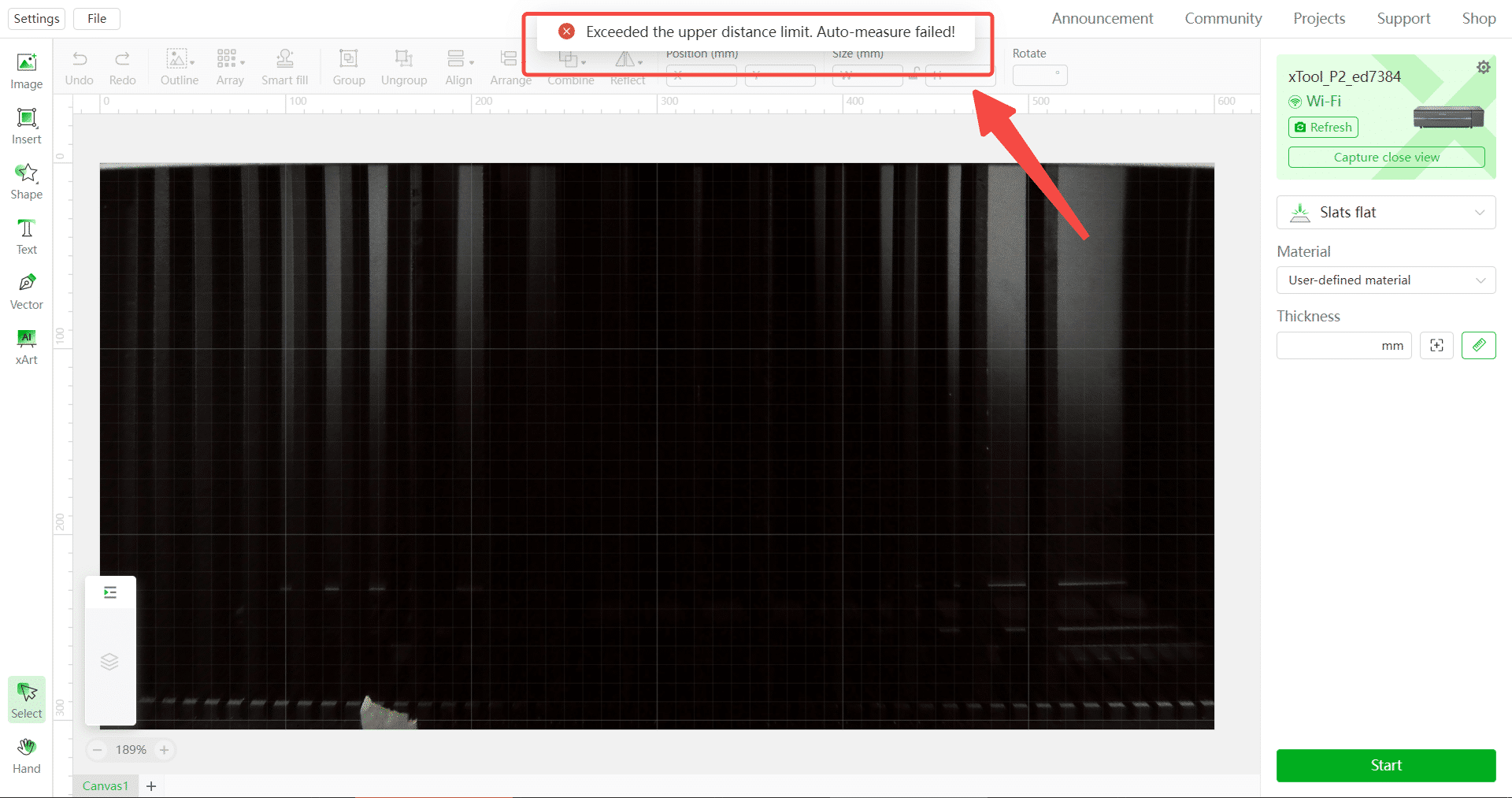Open the xArt AI tool
This screenshot has height=798, width=1512.
(27, 347)
